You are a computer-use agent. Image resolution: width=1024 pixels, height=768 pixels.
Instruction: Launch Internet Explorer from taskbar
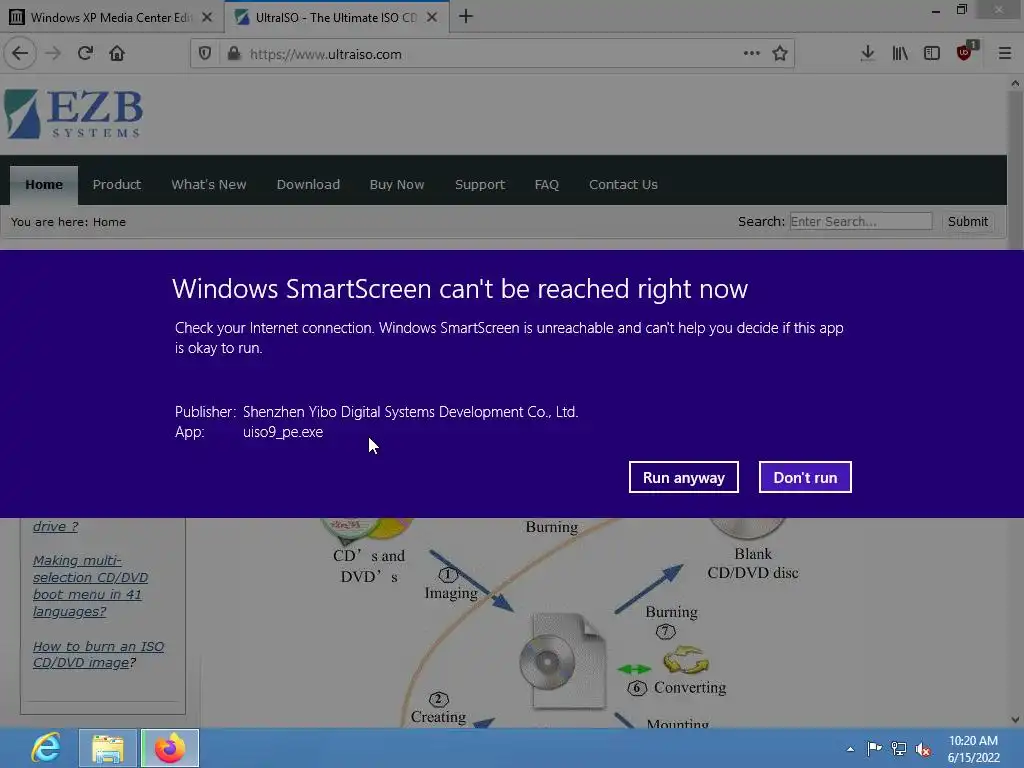46,748
